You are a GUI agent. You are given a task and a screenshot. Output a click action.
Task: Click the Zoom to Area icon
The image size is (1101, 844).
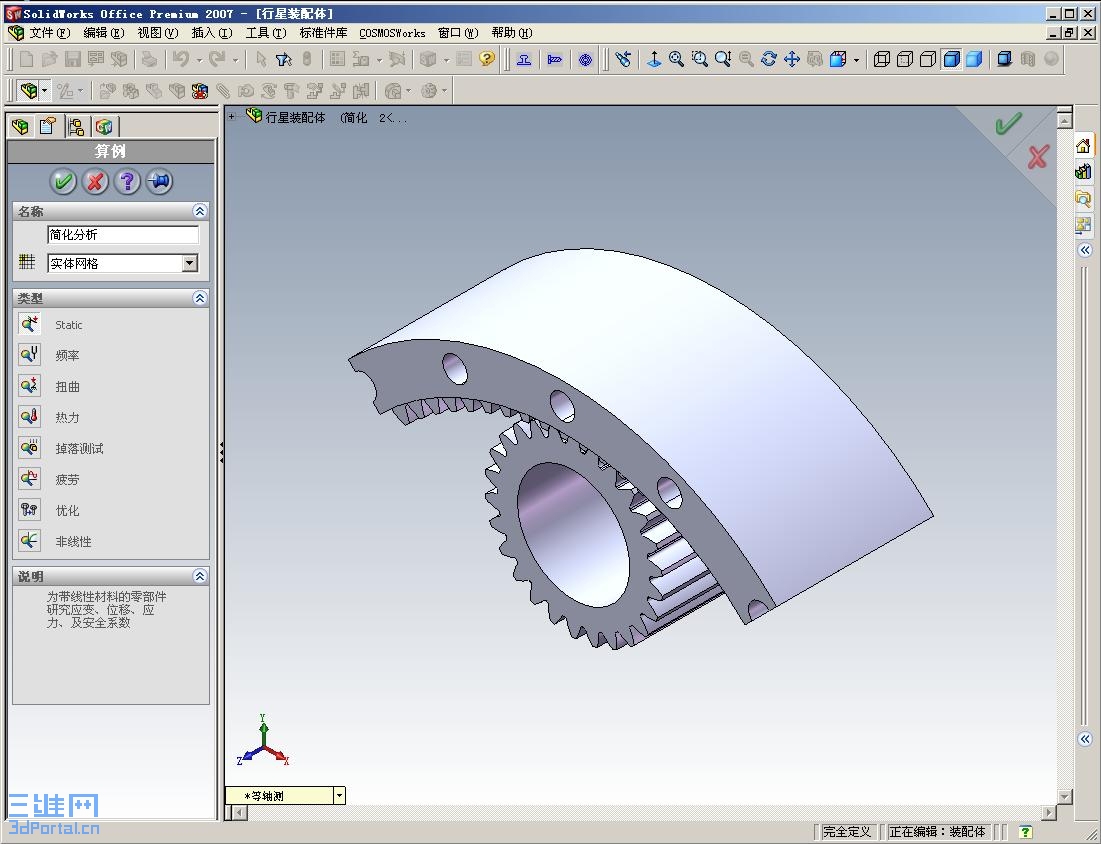[x=699, y=59]
